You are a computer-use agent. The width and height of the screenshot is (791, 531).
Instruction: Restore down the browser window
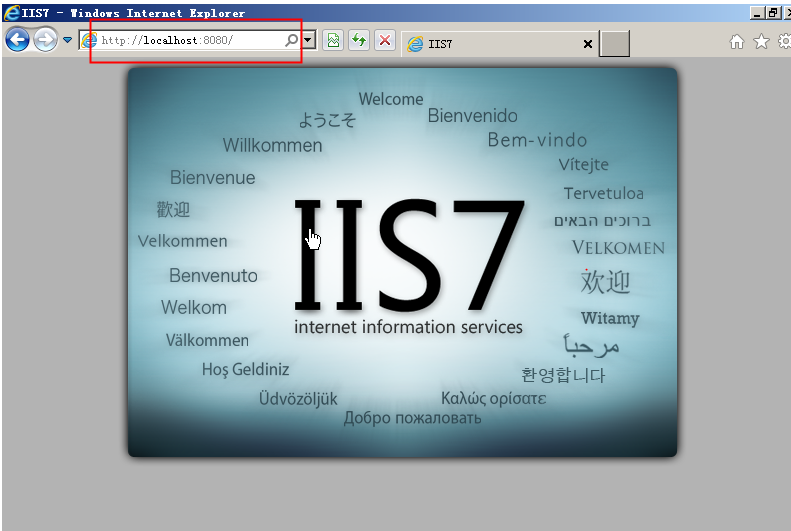(x=773, y=13)
